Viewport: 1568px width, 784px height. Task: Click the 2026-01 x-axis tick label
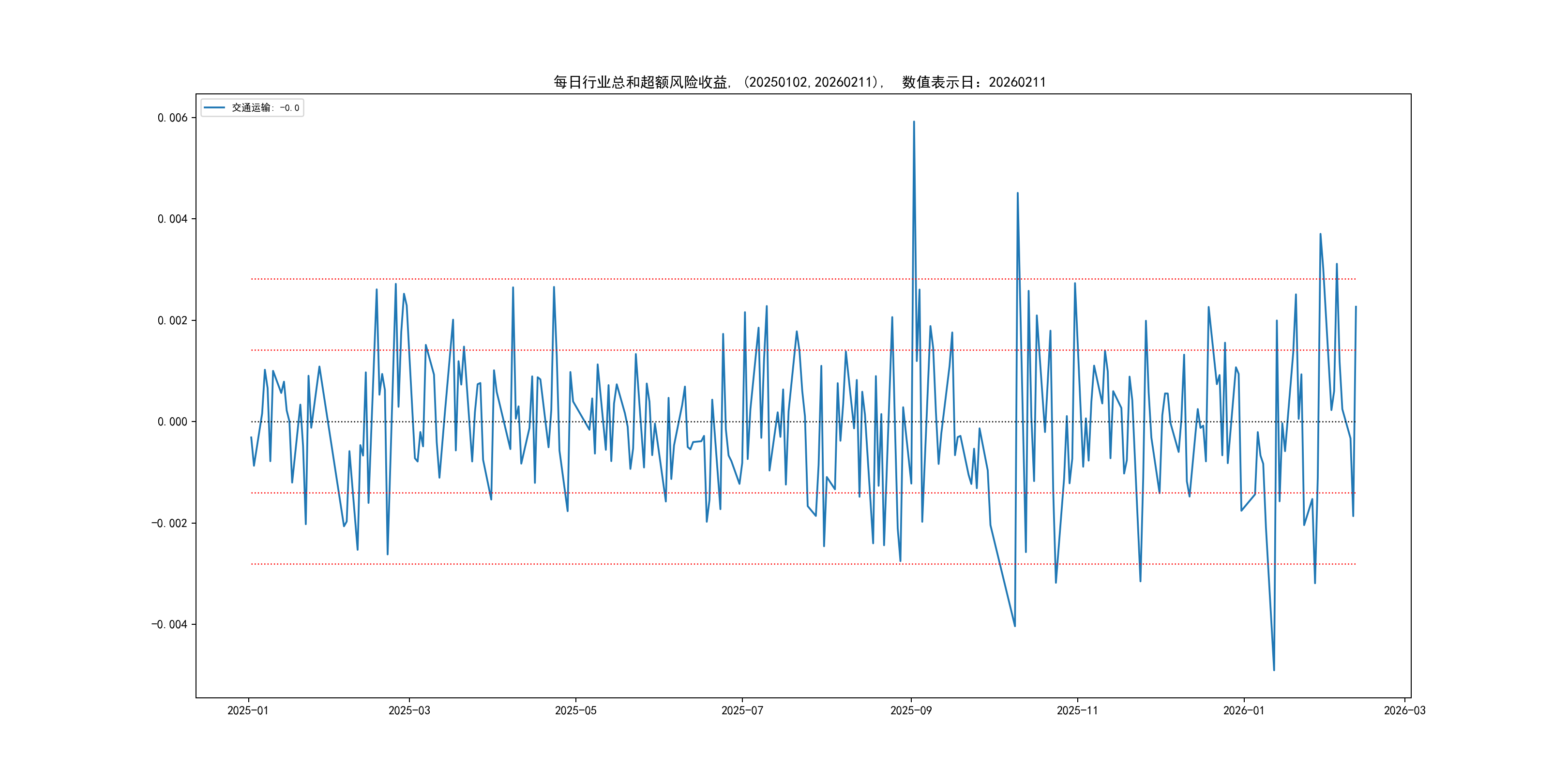[1244, 710]
